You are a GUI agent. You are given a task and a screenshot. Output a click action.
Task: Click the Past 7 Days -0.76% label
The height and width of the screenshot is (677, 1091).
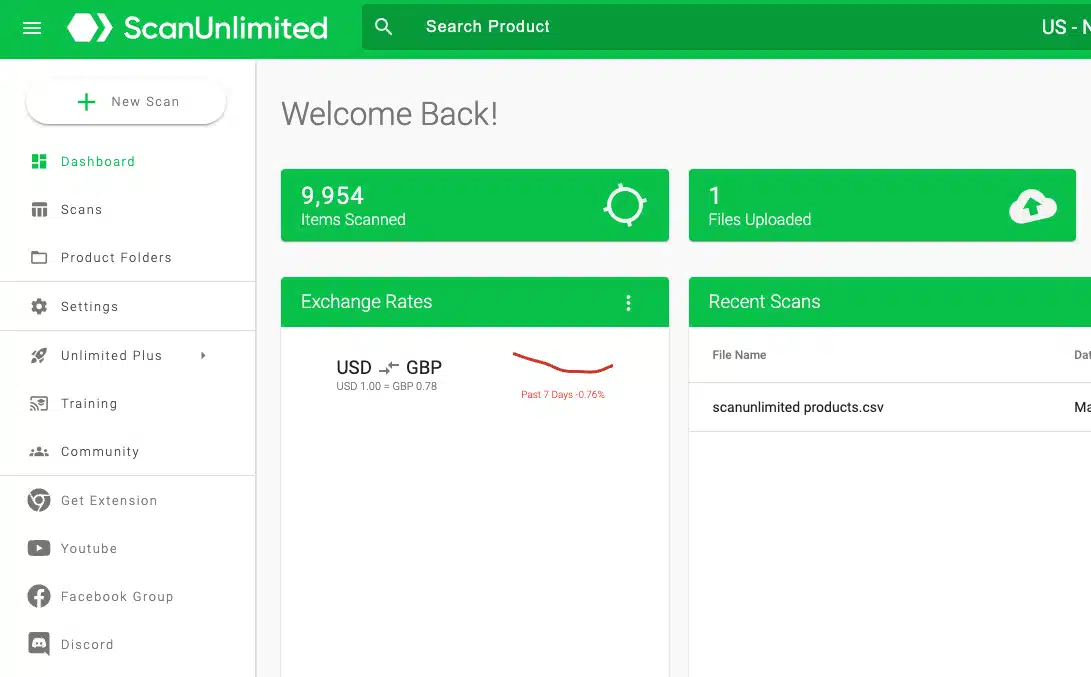coord(563,395)
